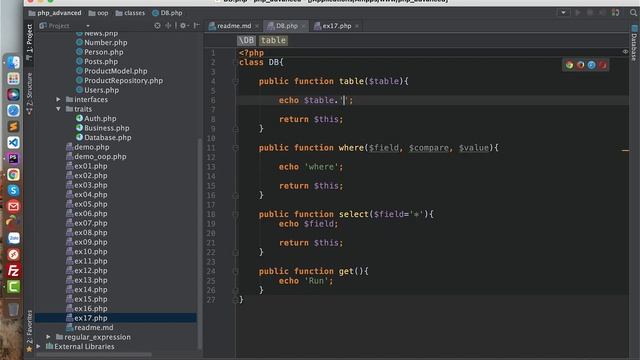The image size is (640, 360).
Task: Open in Safari browser icon in editor
Action: [x=591, y=65]
